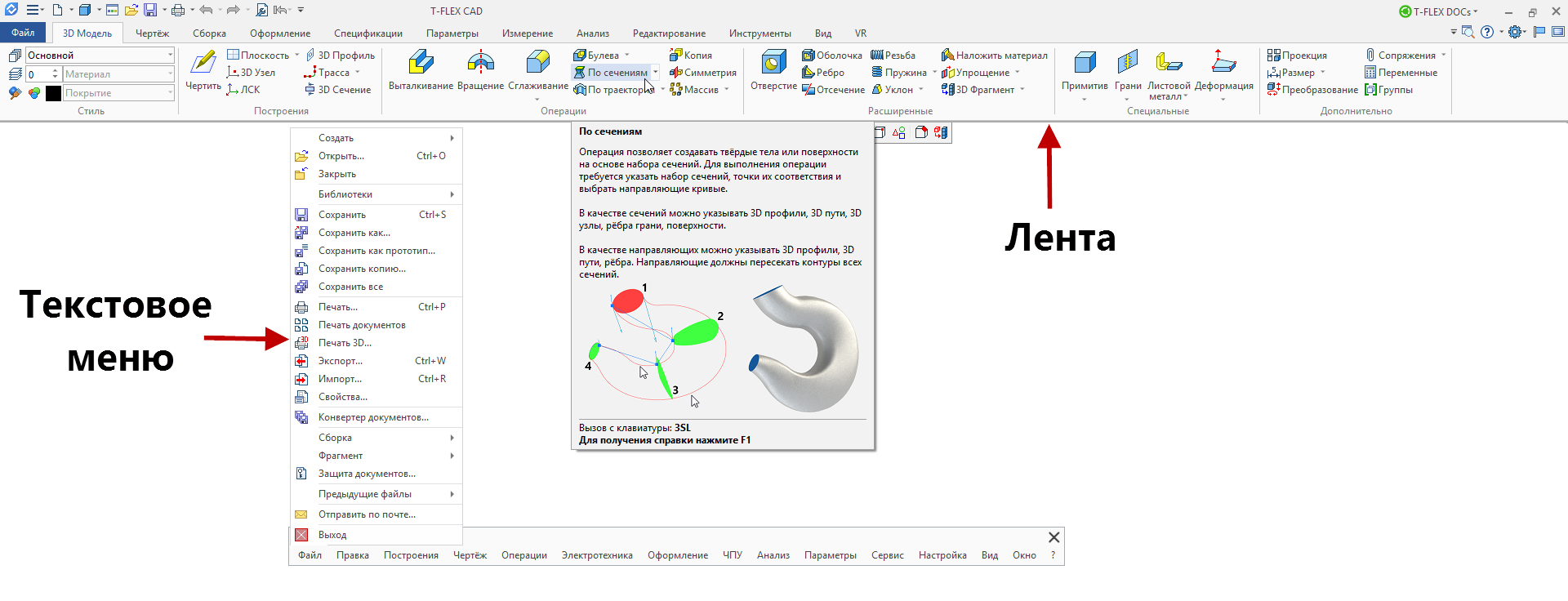
Task: Click the undo arrow in quick access toolbar
Action: click(x=206, y=11)
